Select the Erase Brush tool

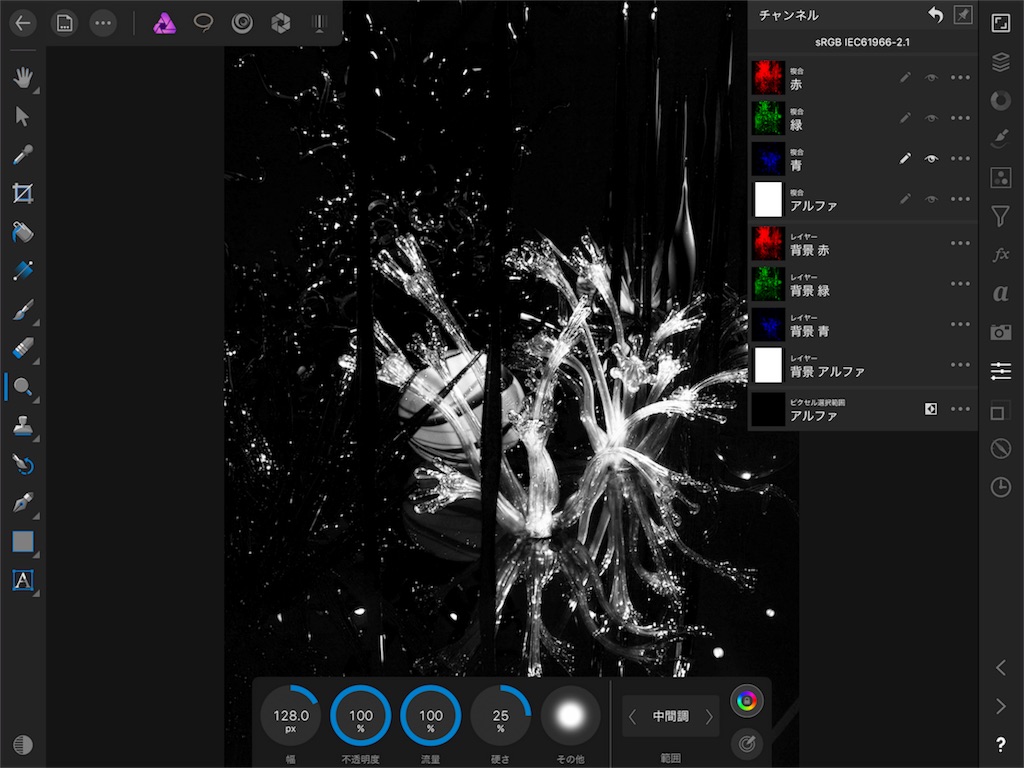[23, 348]
